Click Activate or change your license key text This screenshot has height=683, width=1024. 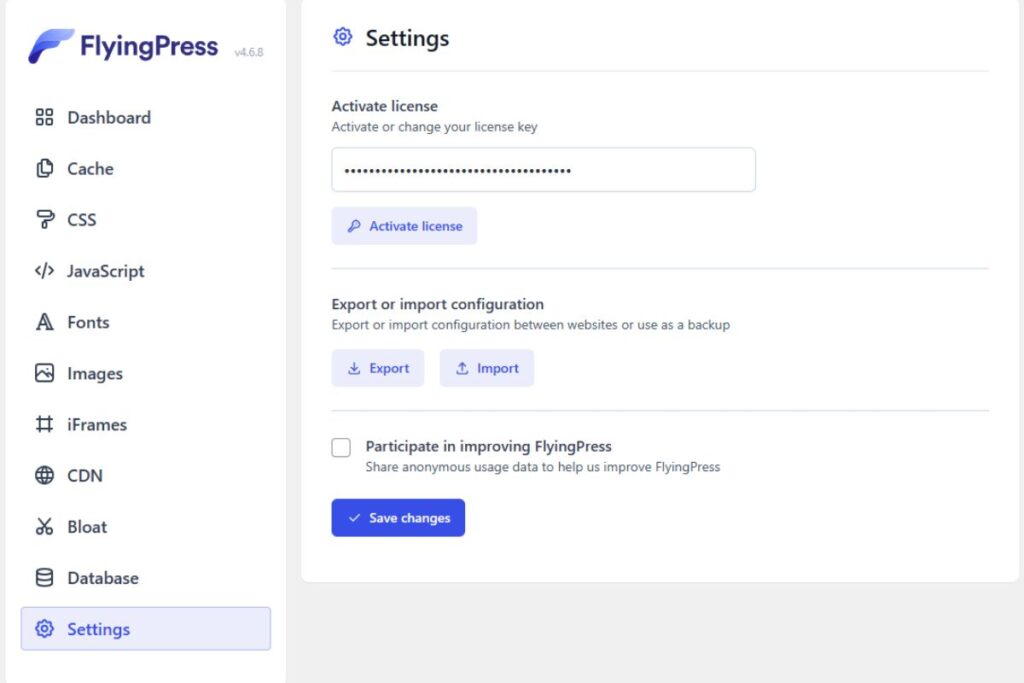(x=434, y=127)
